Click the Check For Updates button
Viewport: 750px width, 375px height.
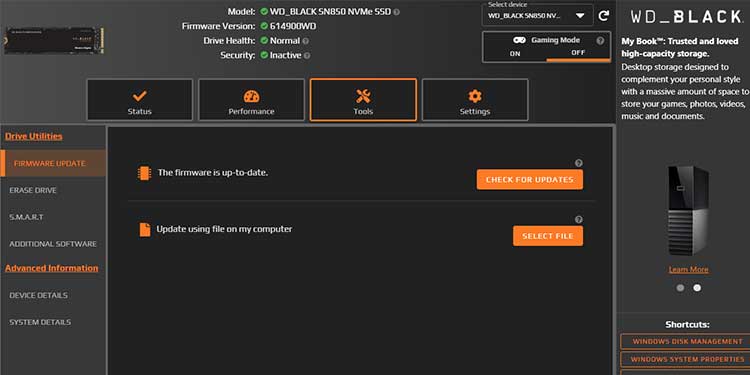[x=529, y=179]
